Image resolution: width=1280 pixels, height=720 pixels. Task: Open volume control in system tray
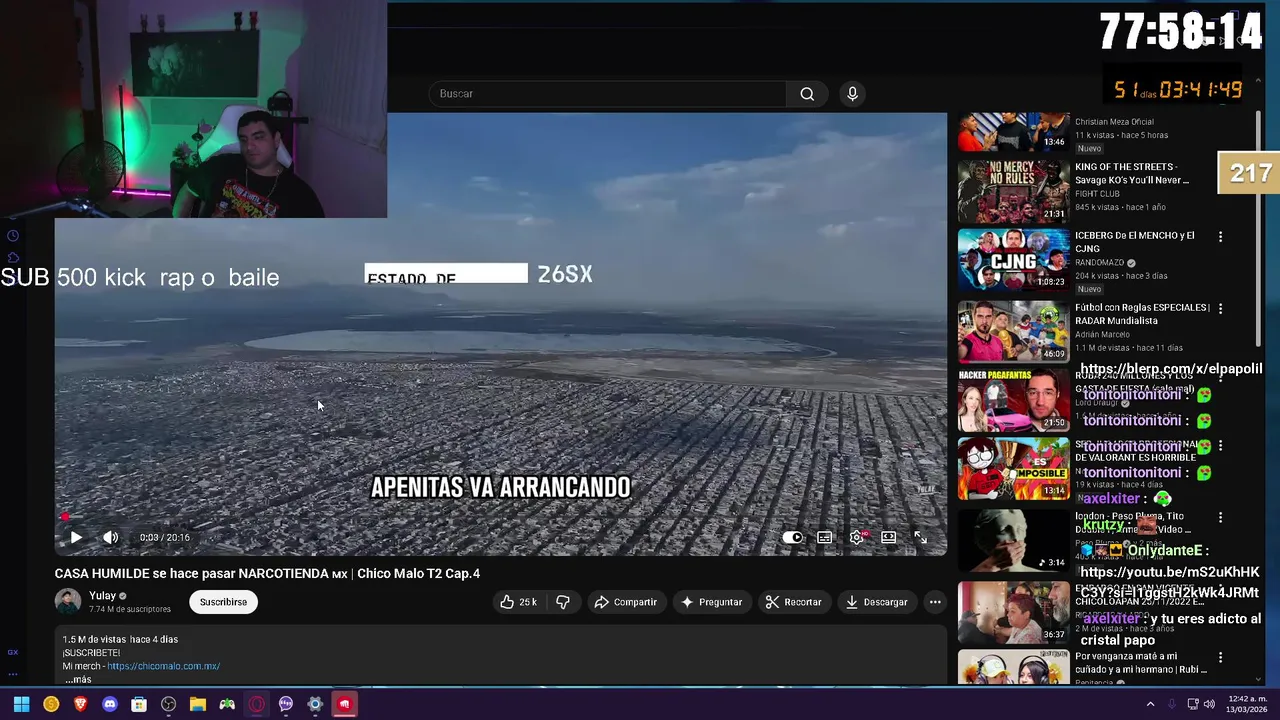1209,704
